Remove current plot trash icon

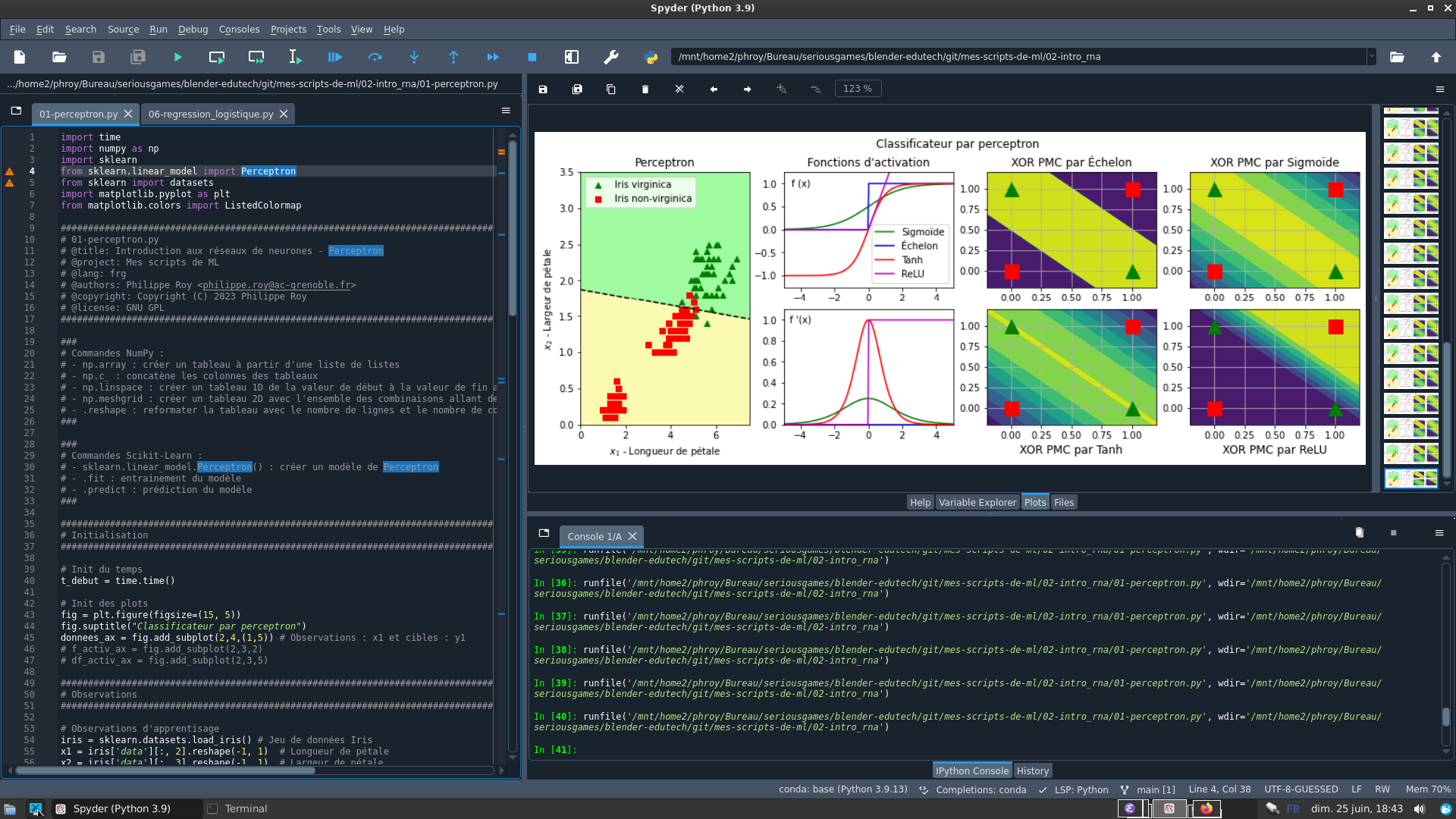pos(645,89)
